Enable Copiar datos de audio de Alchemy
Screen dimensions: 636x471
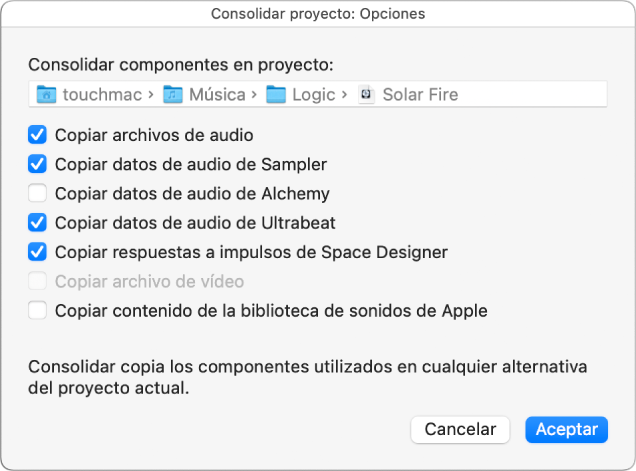[x=38, y=193]
